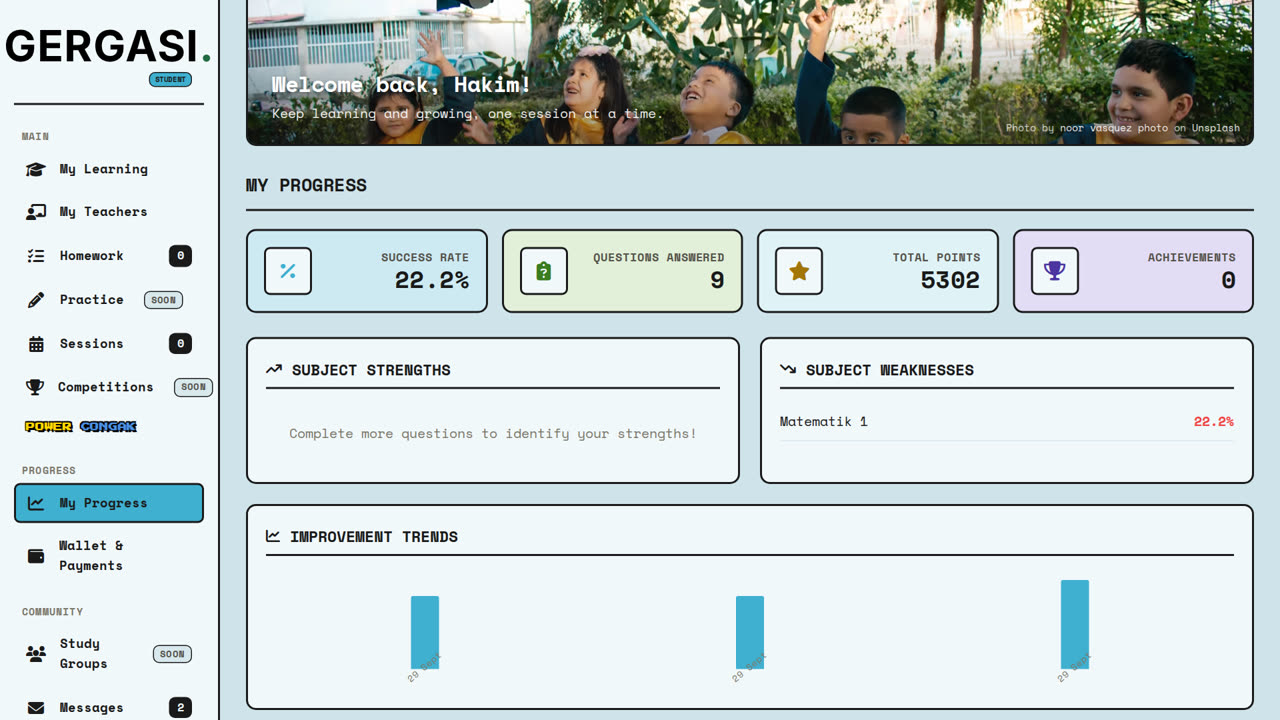Screen dimensions: 1280x720
Task: Click the Questions Answered clipboard icon
Action: coord(544,271)
